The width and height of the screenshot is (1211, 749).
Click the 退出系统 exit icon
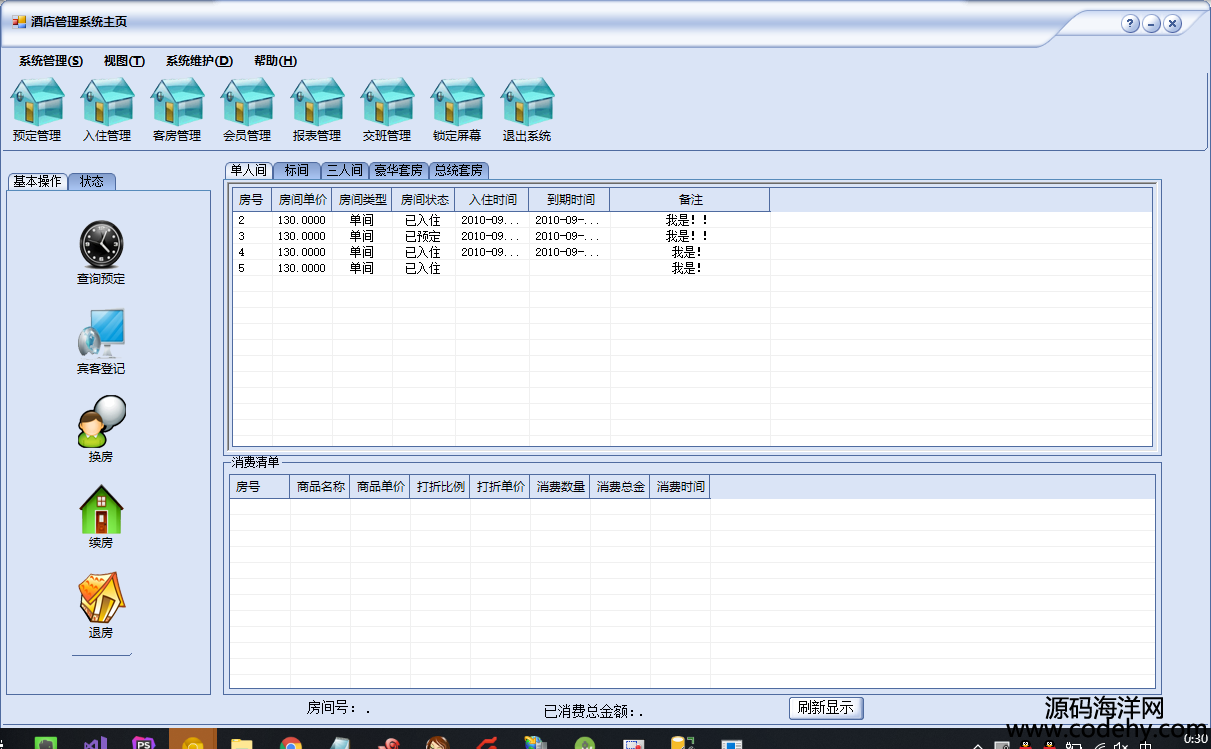click(x=527, y=103)
